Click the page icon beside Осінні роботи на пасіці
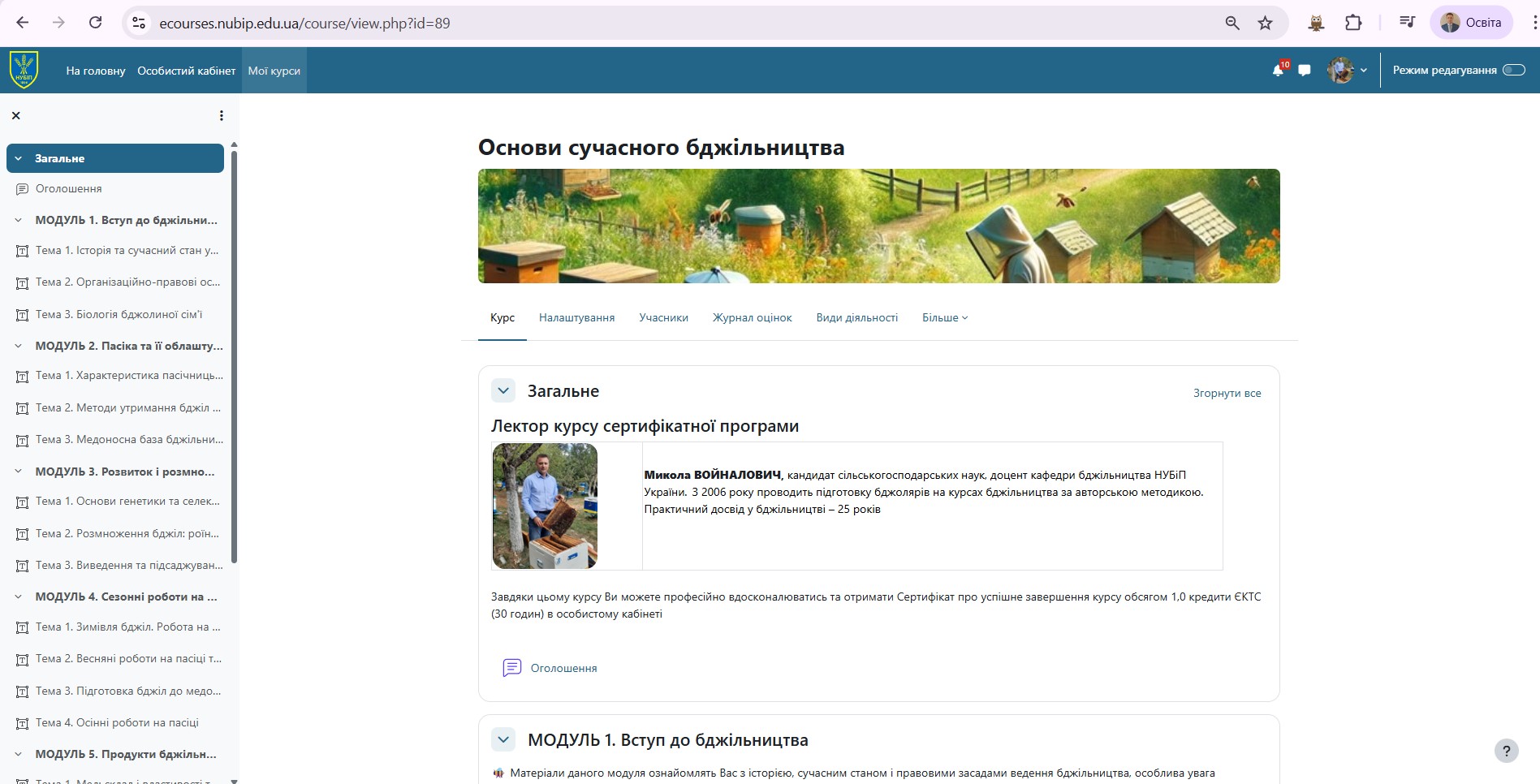 23,723
